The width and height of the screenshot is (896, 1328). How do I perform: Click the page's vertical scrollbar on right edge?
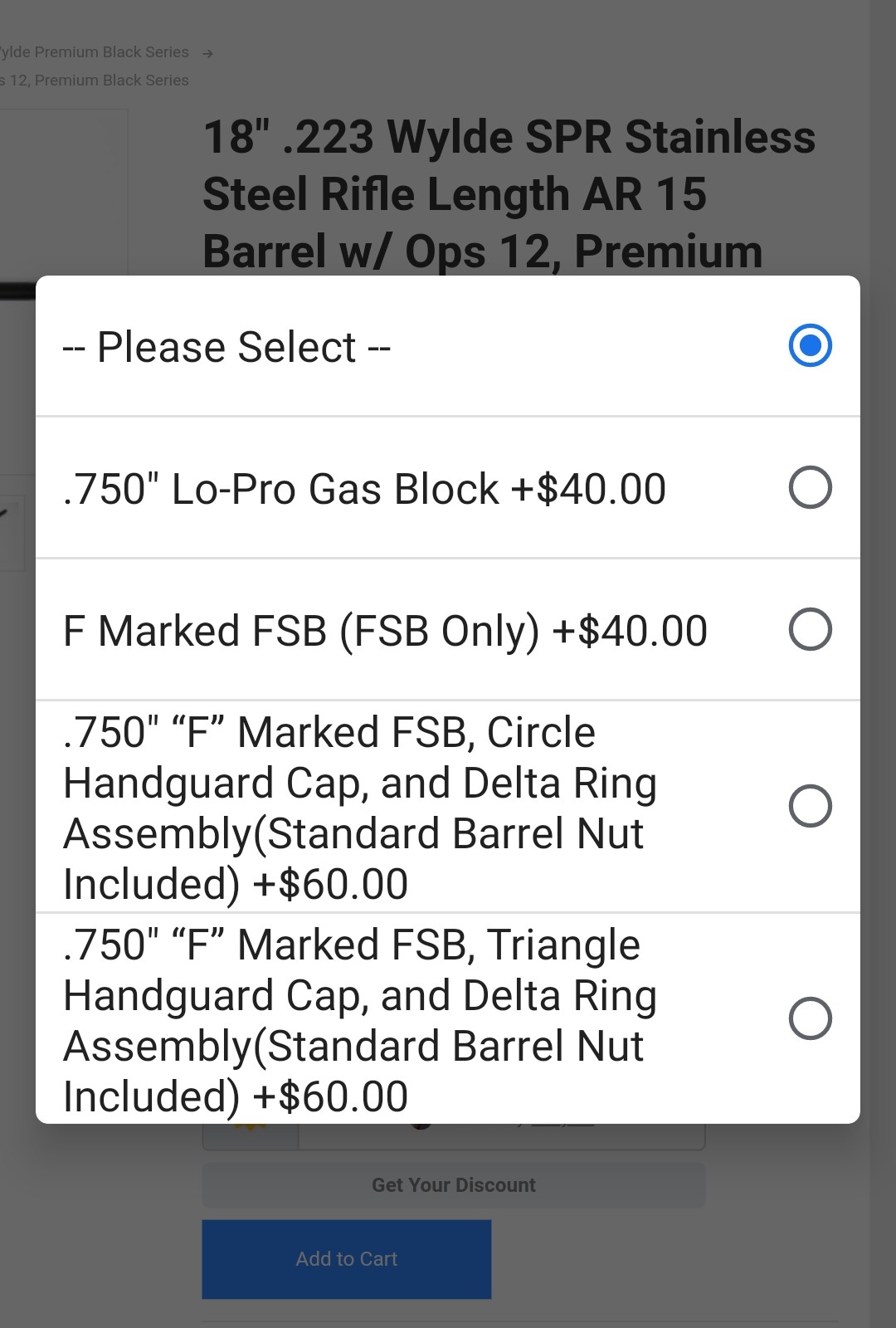(x=882, y=664)
